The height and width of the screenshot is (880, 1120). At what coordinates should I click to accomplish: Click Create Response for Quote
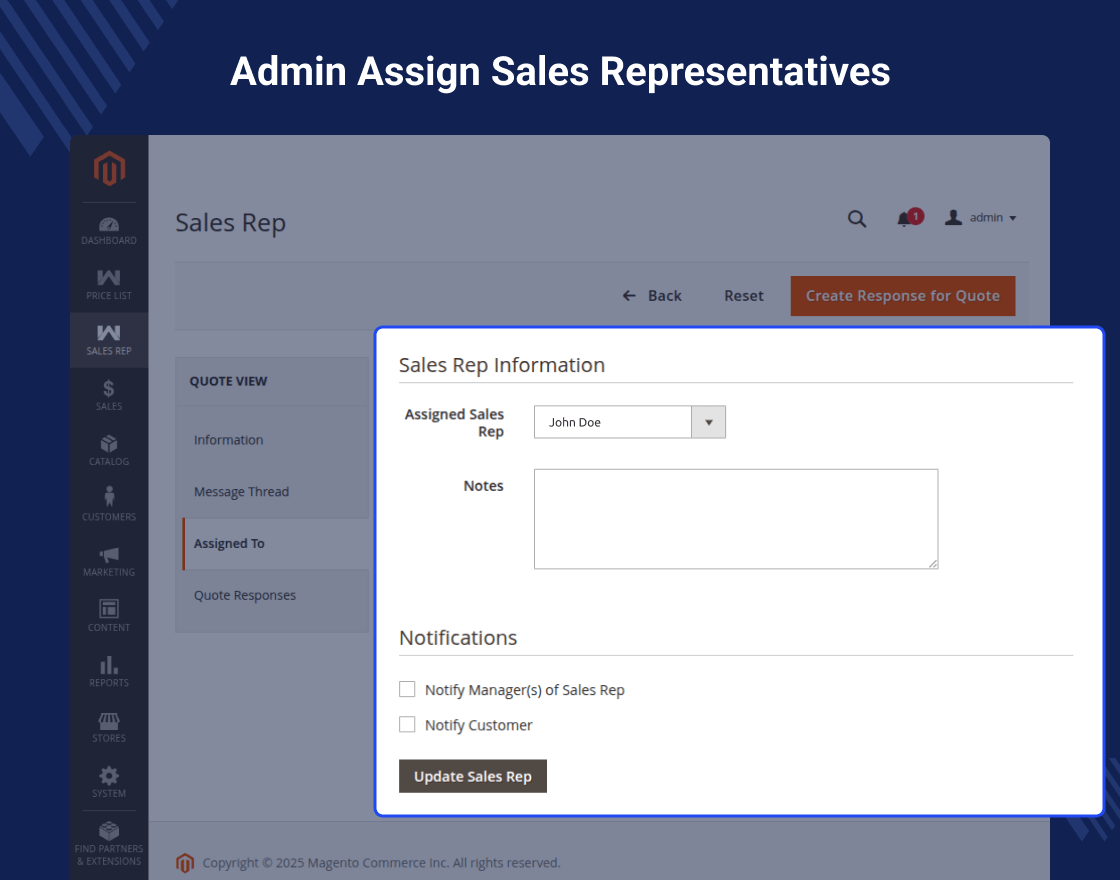tap(902, 296)
